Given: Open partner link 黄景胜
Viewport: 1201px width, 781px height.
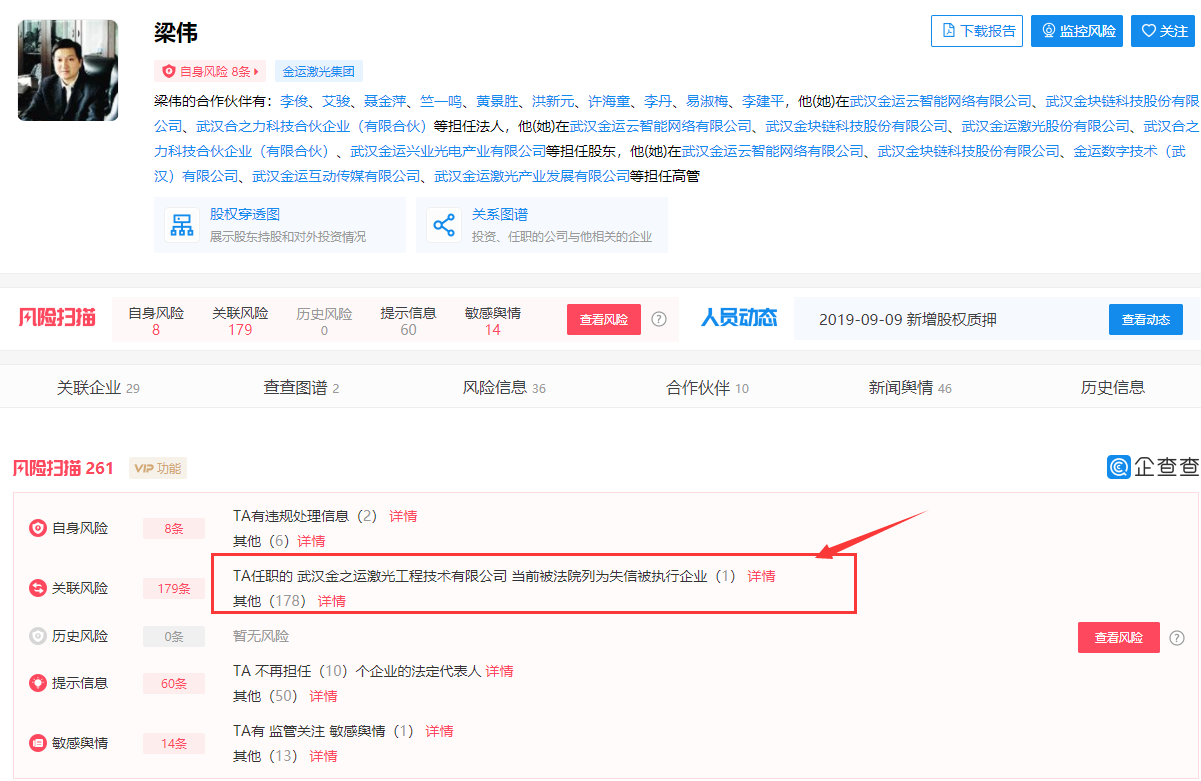Looking at the screenshot, I should point(497,102).
